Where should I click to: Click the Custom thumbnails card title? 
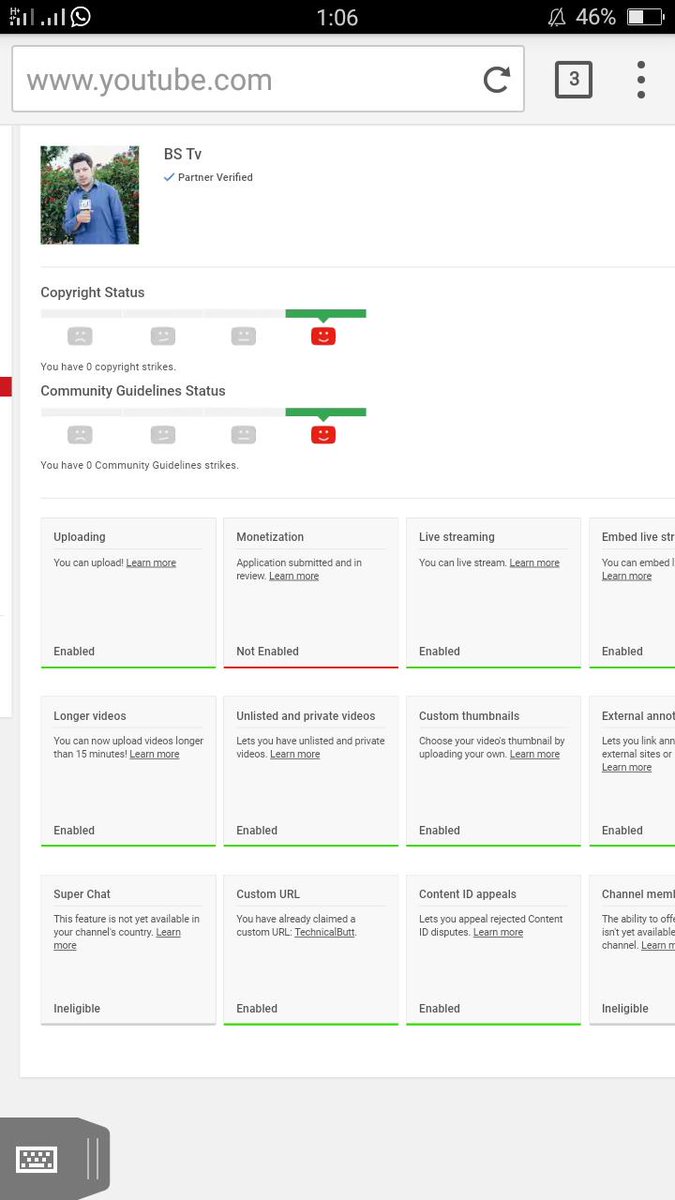[x=468, y=716]
